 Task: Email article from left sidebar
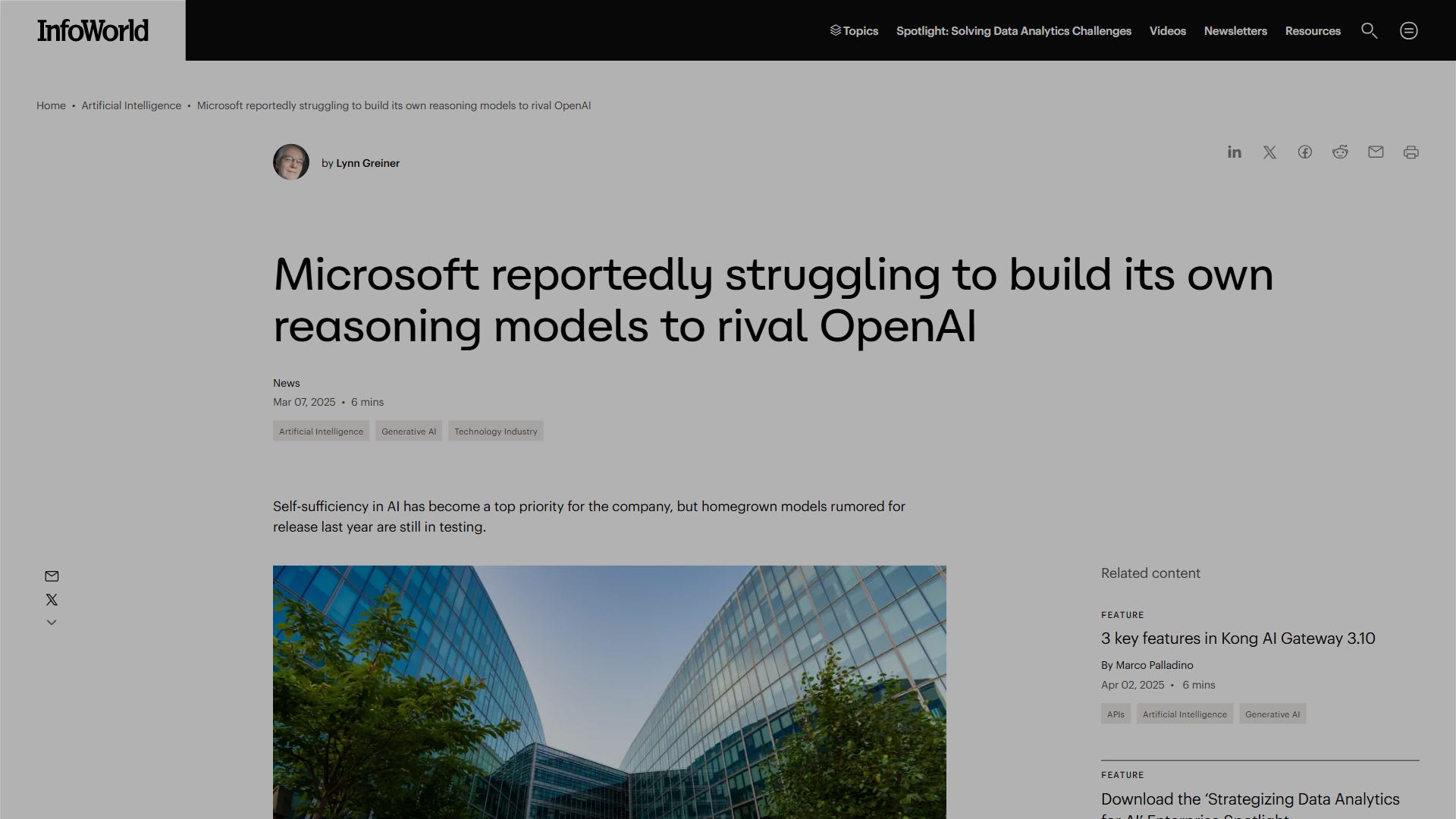point(52,576)
